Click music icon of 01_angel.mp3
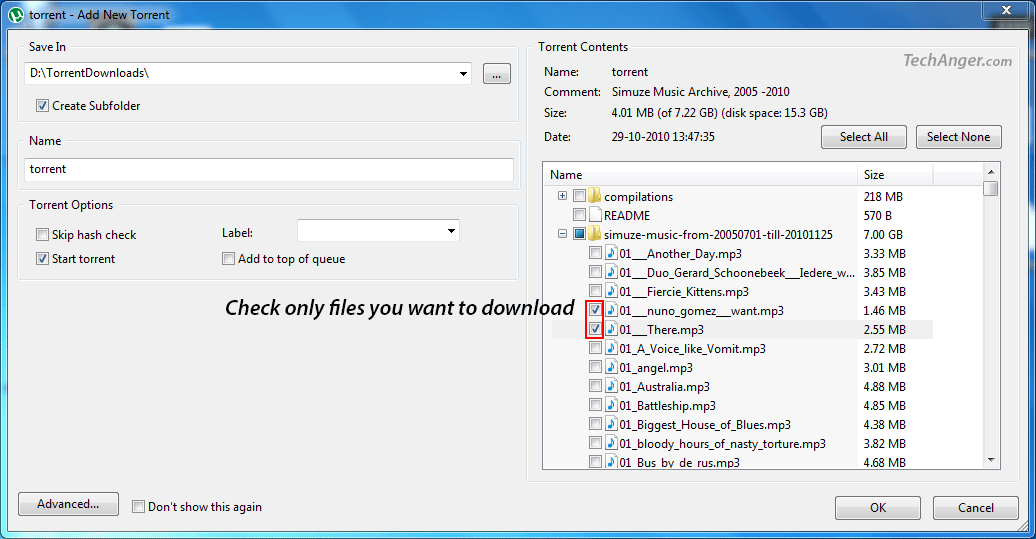This screenshot has height=539, width=1036. [x=611, y=368]
